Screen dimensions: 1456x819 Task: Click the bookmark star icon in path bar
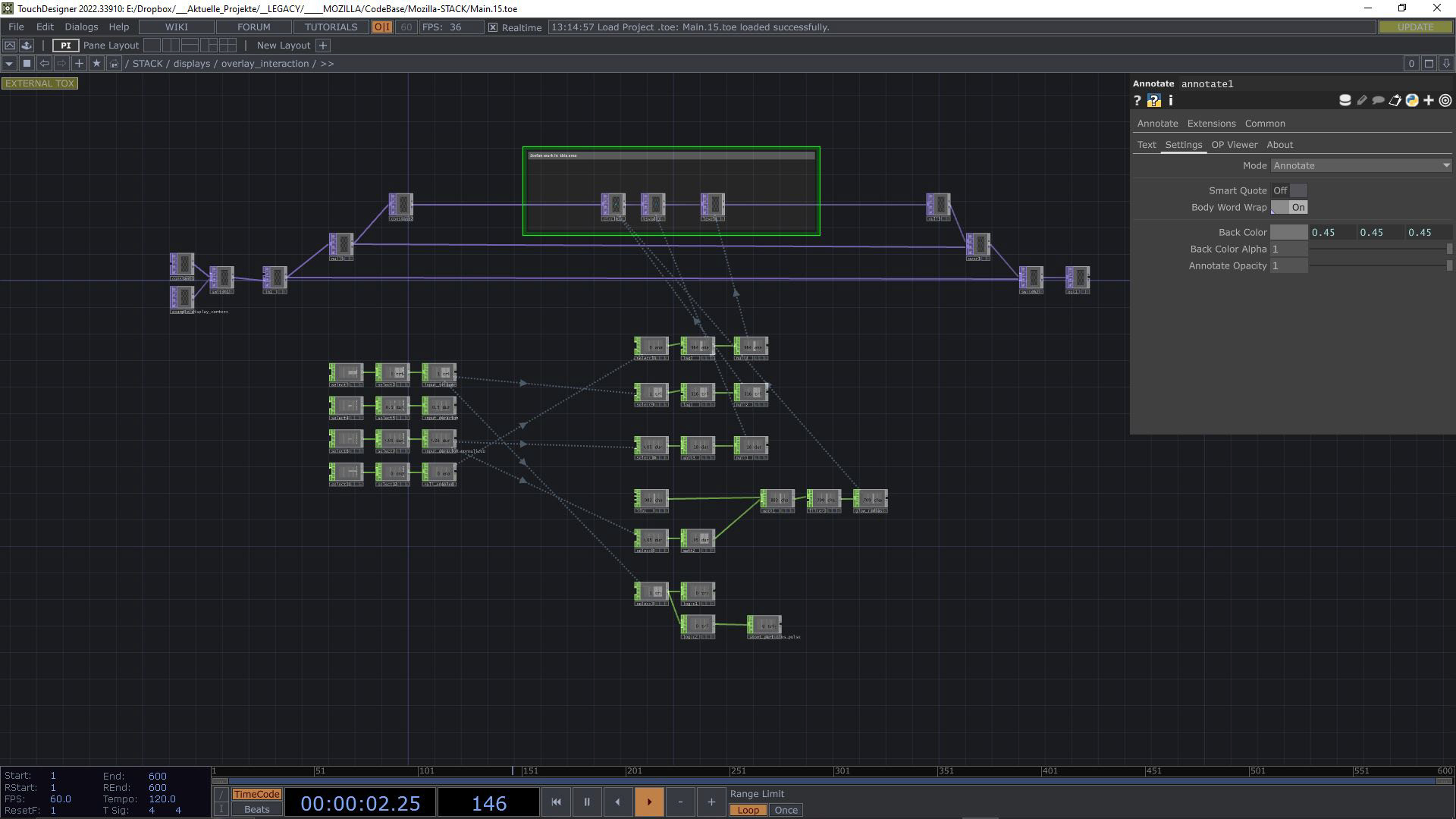pyautogui.click(x=96, y=64)
